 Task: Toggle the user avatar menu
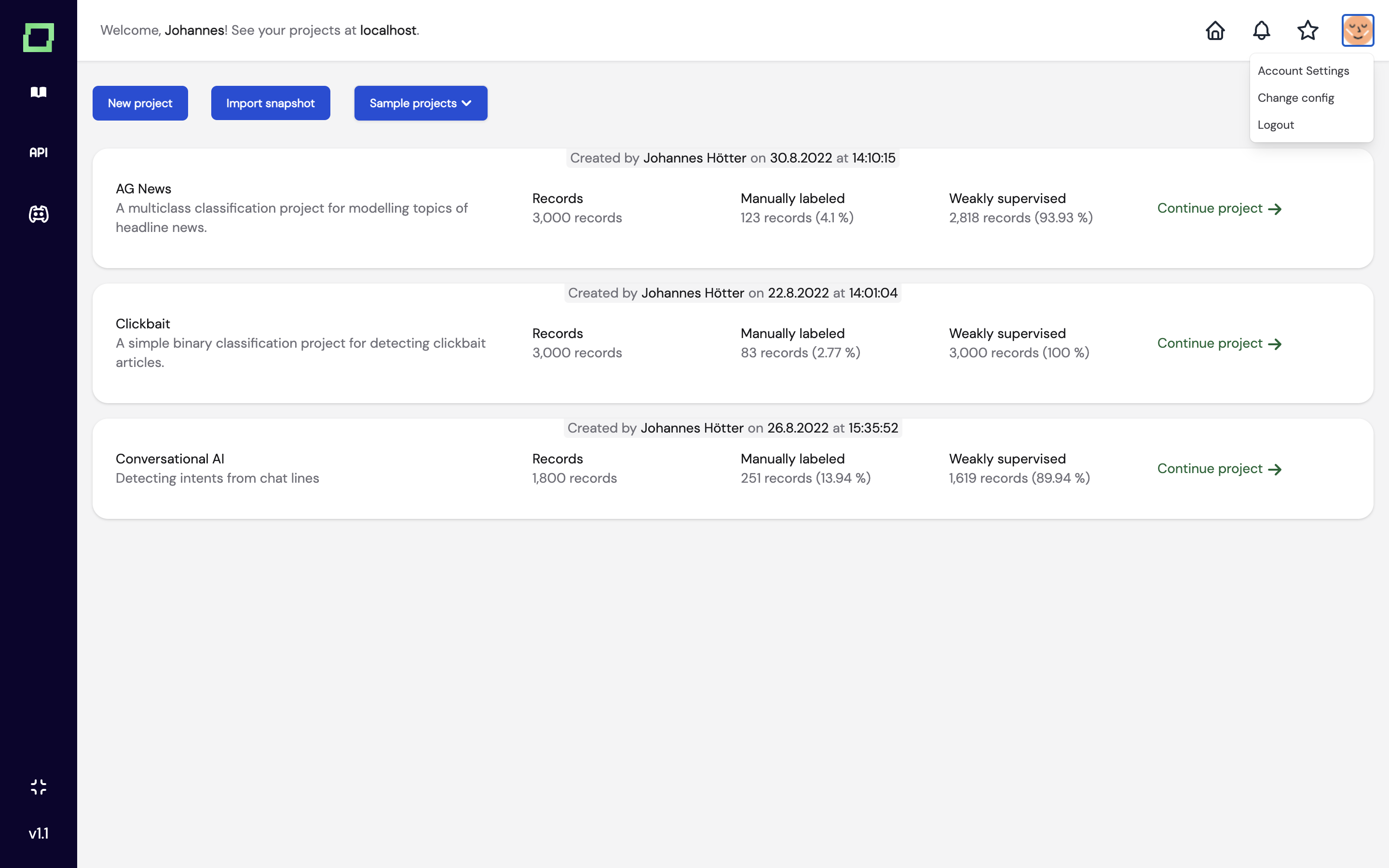(1358, 30)
